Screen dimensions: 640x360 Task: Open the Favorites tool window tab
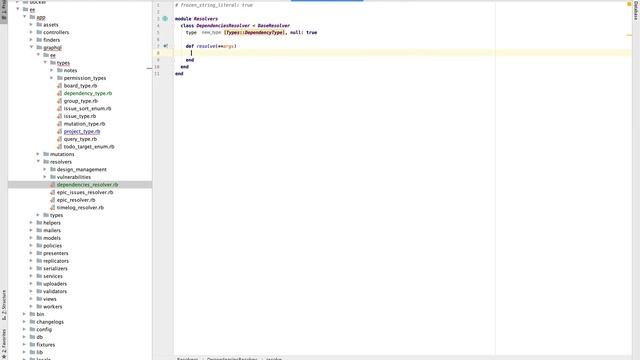[4, 344]
